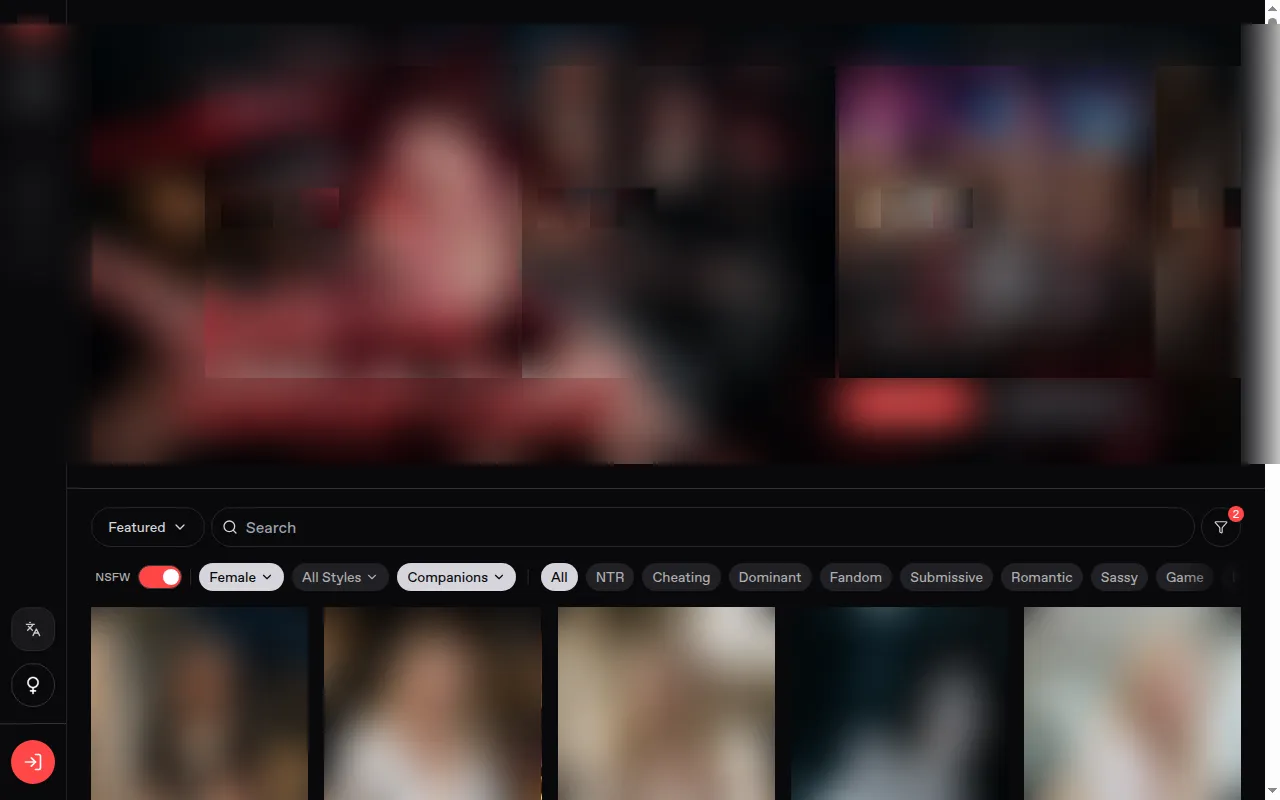Filter by the Dominant tag
The height and width of the screenshot is (800, 1280).
(x=770, y=577)
